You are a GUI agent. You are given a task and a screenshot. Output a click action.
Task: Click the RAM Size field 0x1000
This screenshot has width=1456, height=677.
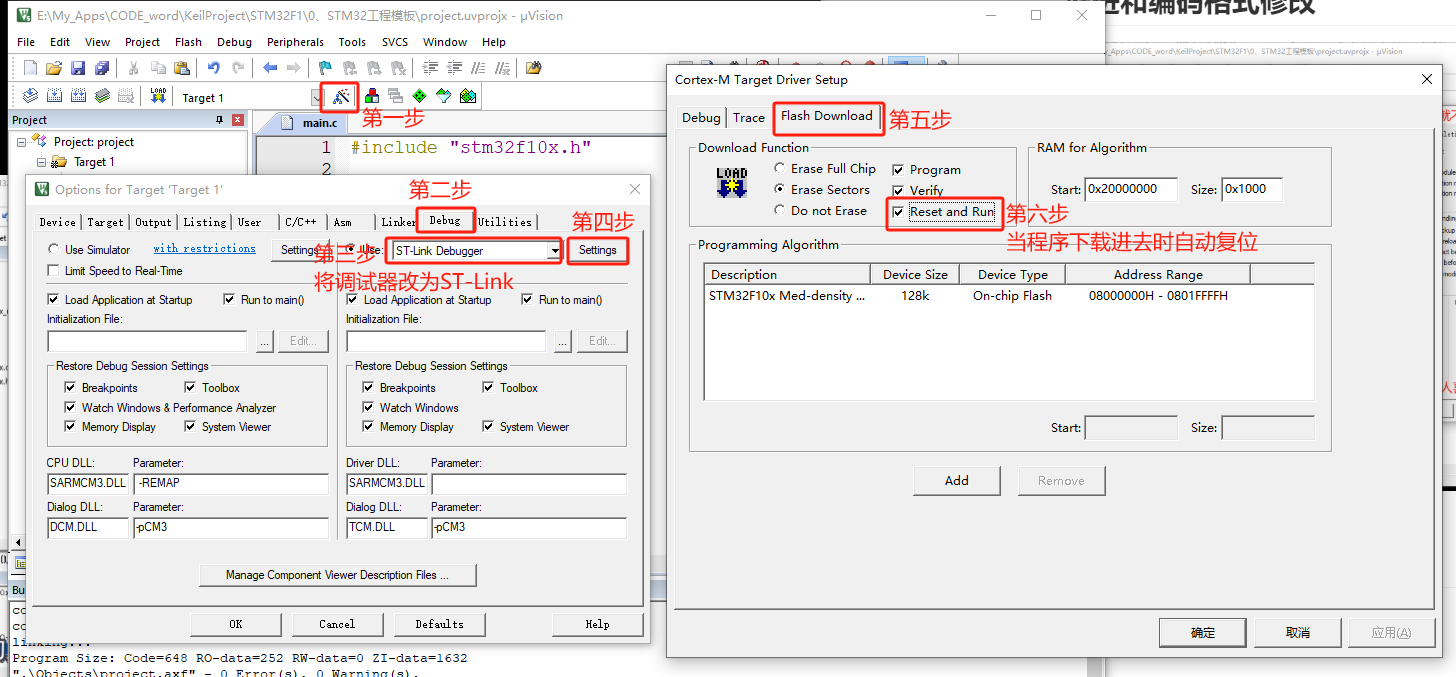click(1252, 189)
